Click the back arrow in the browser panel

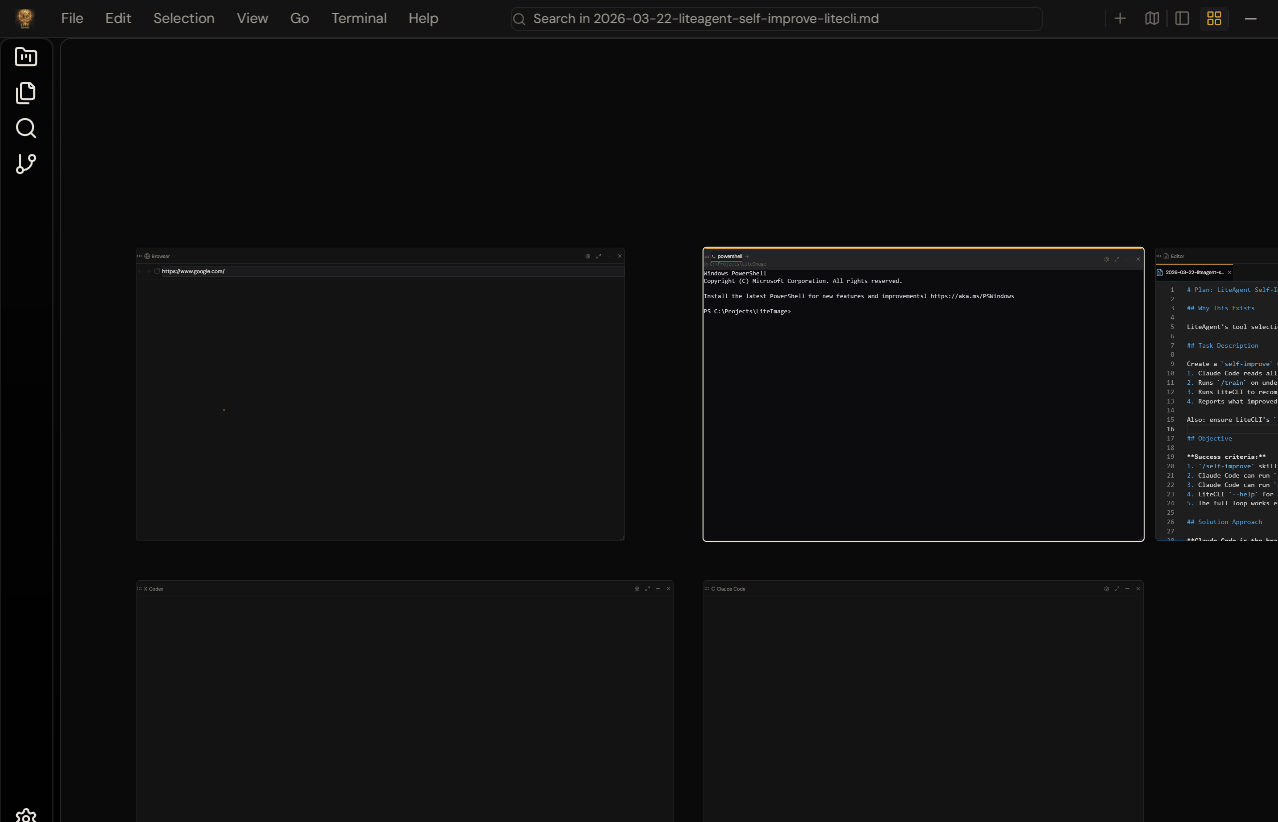141,270
